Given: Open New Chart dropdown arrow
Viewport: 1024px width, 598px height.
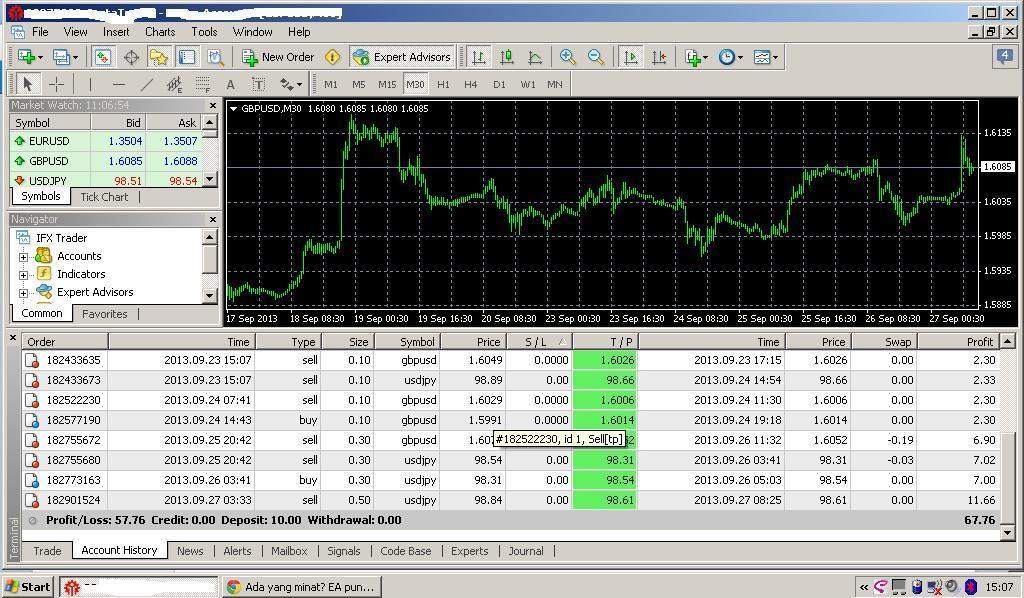Looking at the screenshot, I should (x=40, y=57).
